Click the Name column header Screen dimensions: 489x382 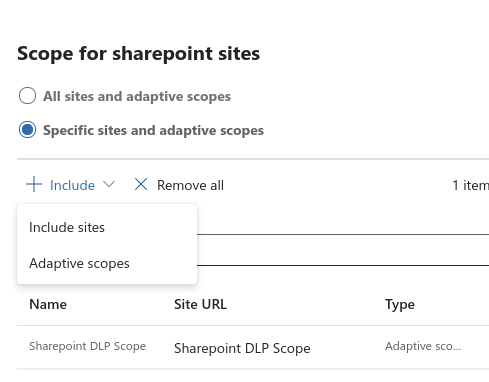(48, 304)
